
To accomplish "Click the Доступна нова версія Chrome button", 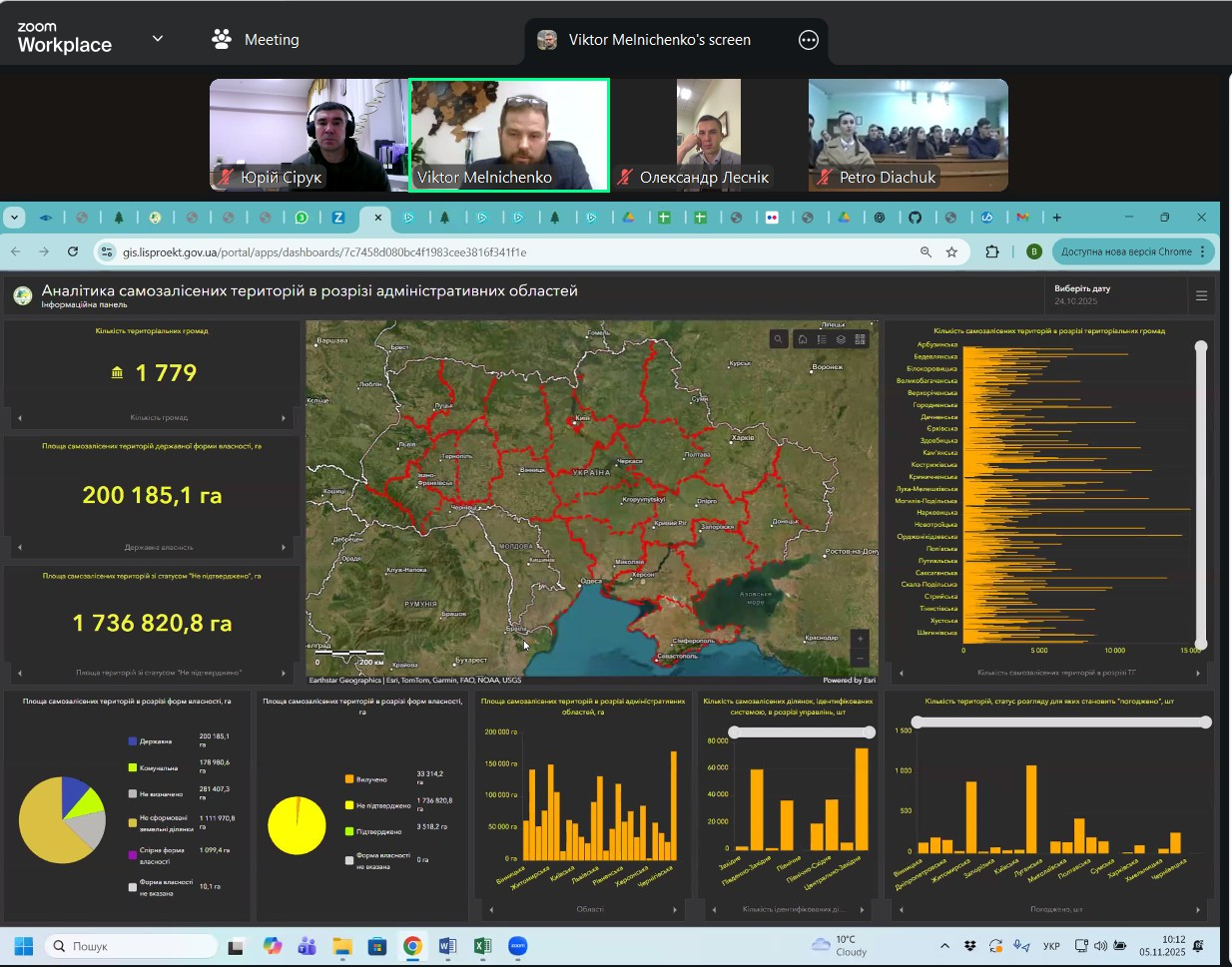I will click(x=1126, y=252).
